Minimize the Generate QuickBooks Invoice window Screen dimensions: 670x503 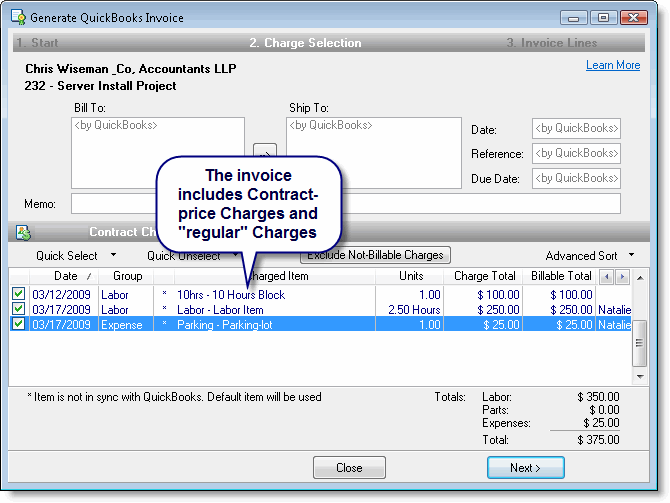[x=576, y=17]
